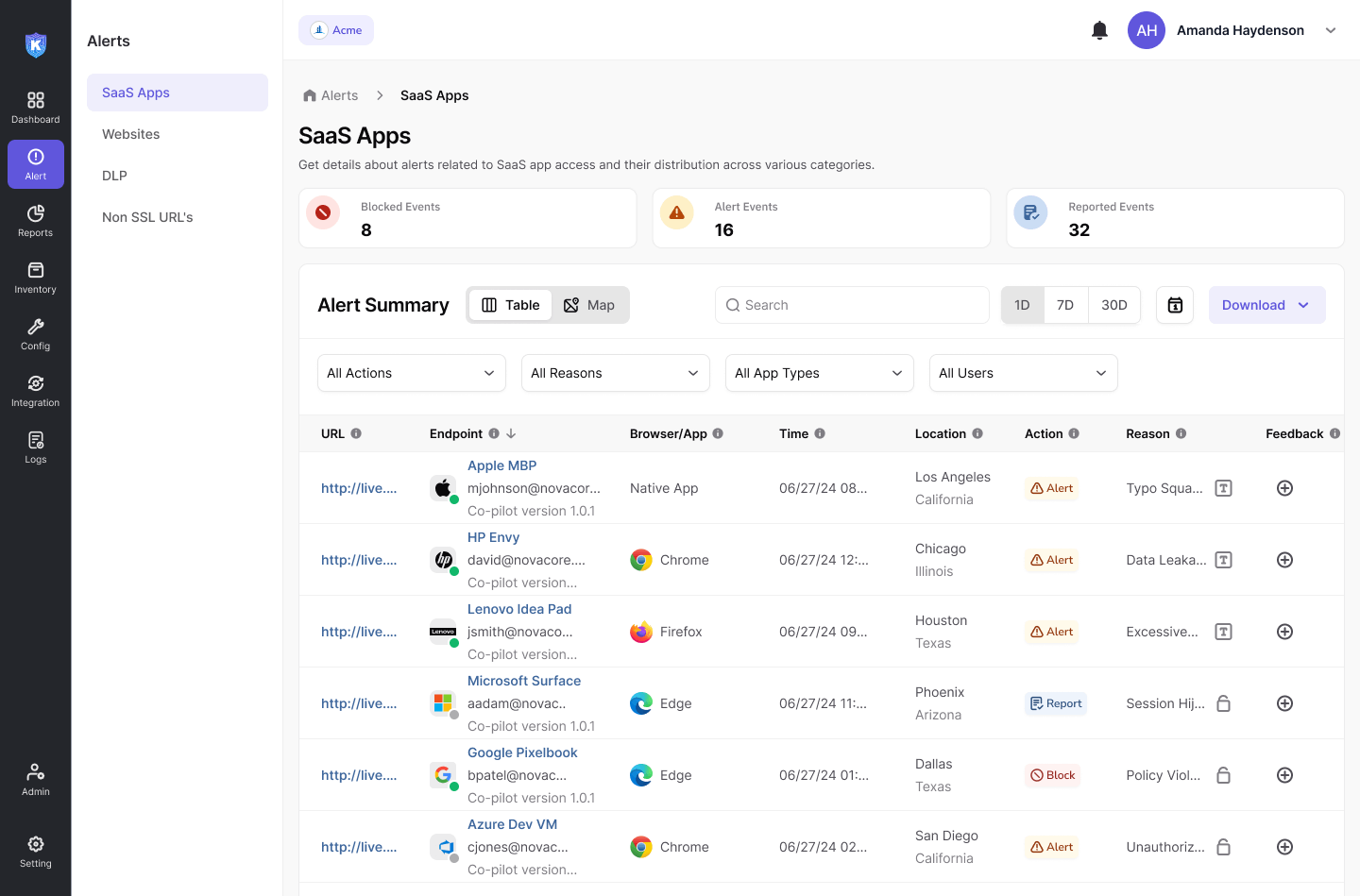Expand the All Actions dropdown

tap(411, 373)
